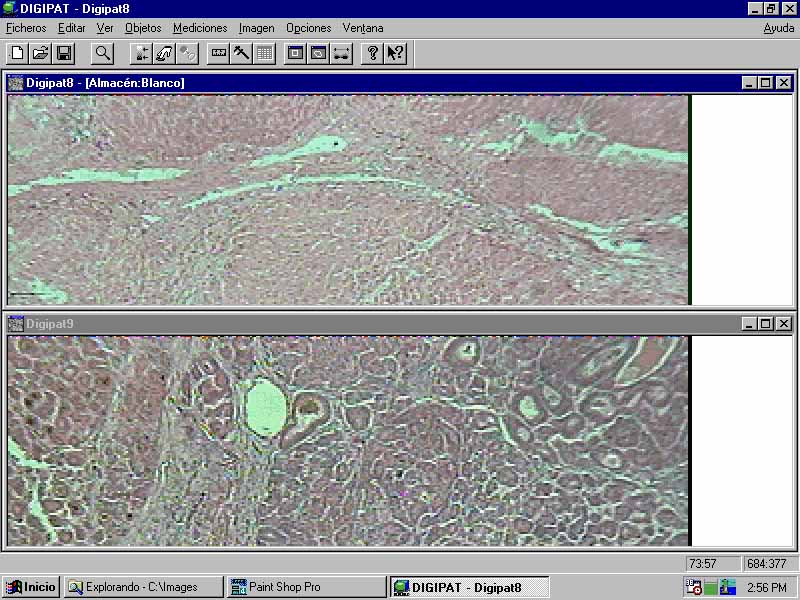Open the Ficheros menu
Screen dimensions: 800x600
point(26,28)
